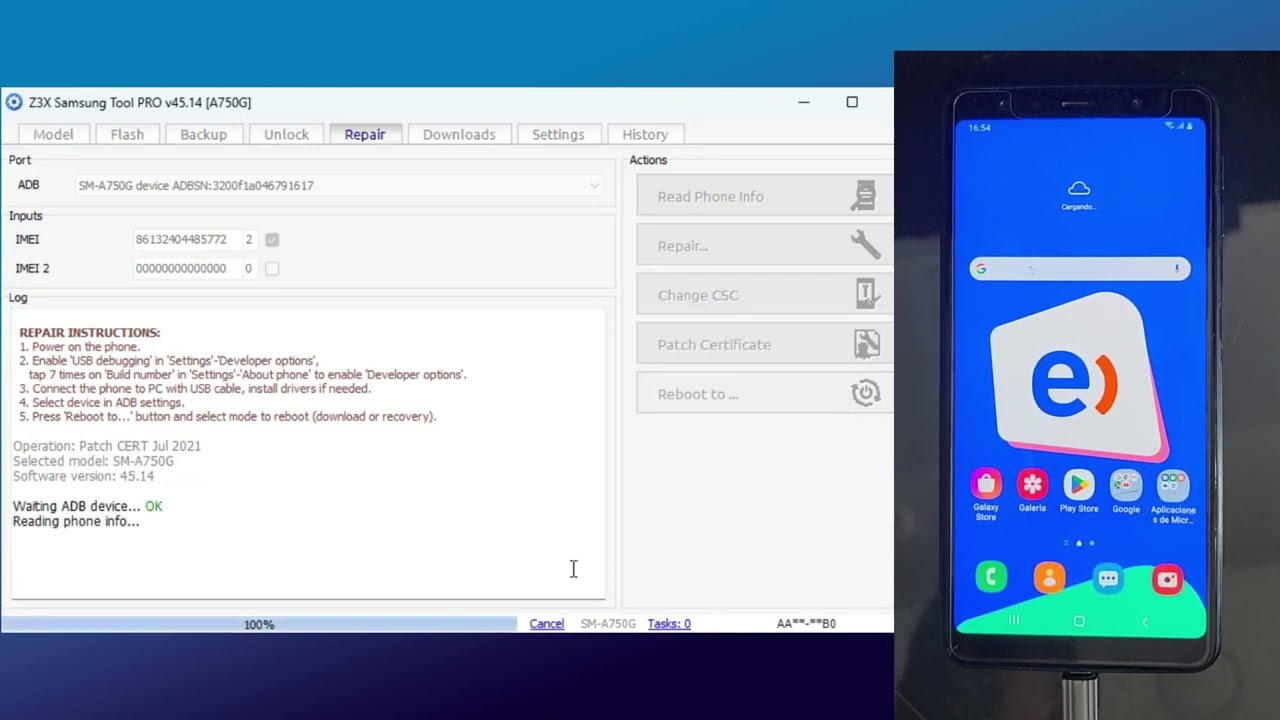Click the Patch Certificate document icon
The image size is (1280, 720).
(866, 344)
